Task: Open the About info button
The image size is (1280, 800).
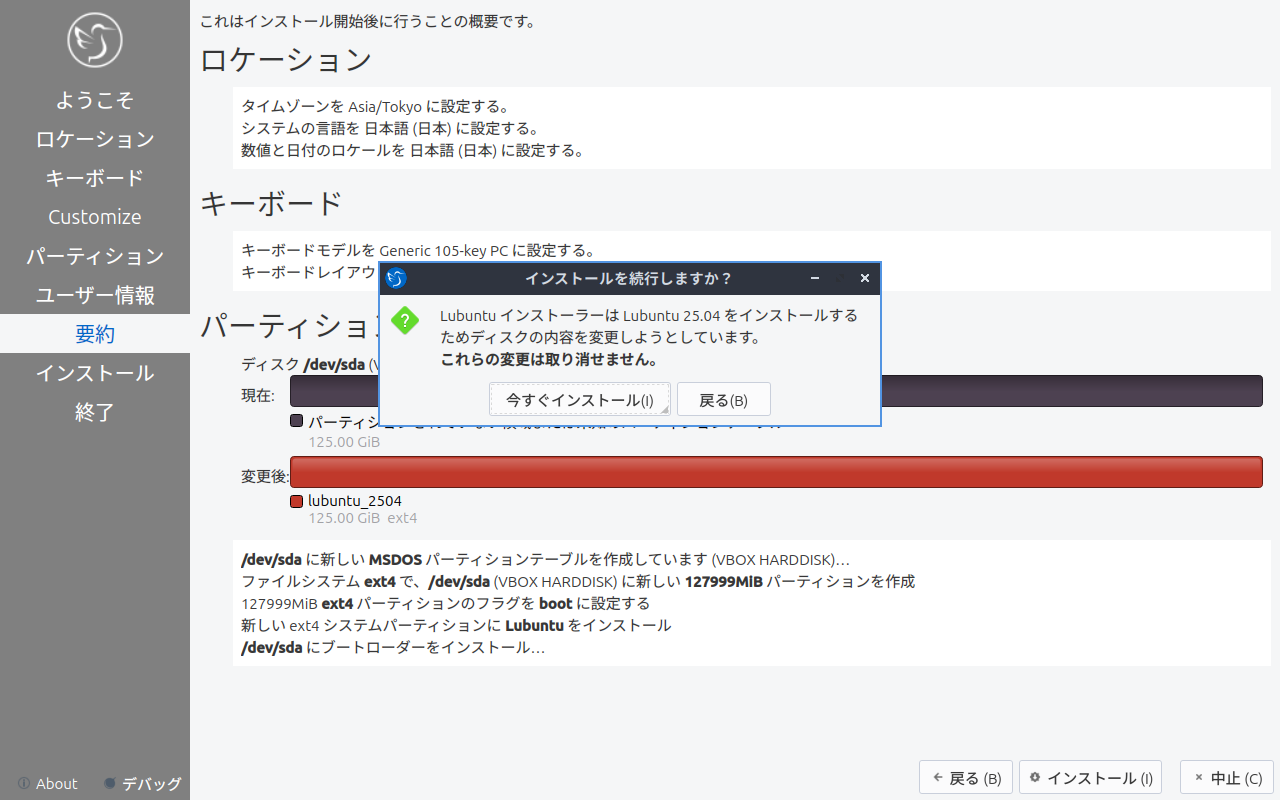Action: click(48, 784)
